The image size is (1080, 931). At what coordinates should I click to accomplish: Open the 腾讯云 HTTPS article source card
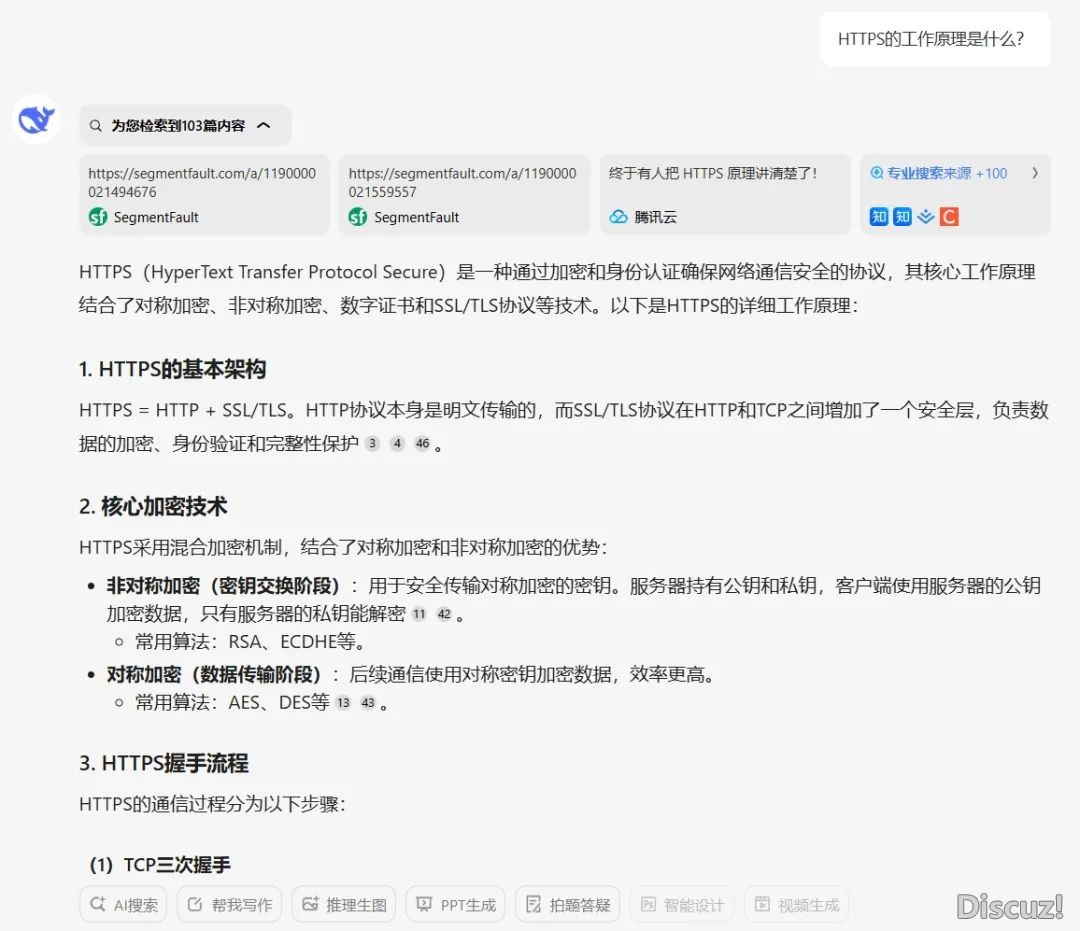(725, 194)
